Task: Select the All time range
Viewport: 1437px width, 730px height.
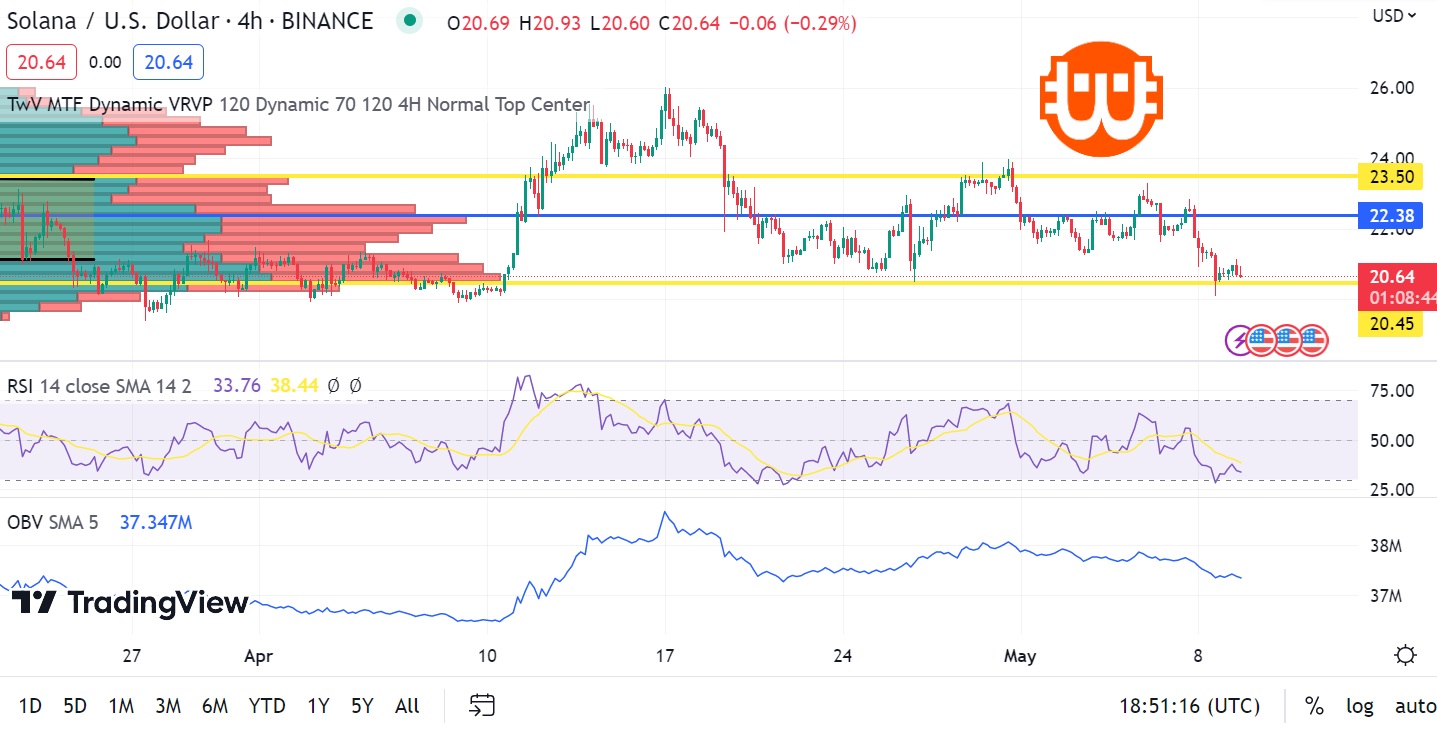Action: click(407, 706)
